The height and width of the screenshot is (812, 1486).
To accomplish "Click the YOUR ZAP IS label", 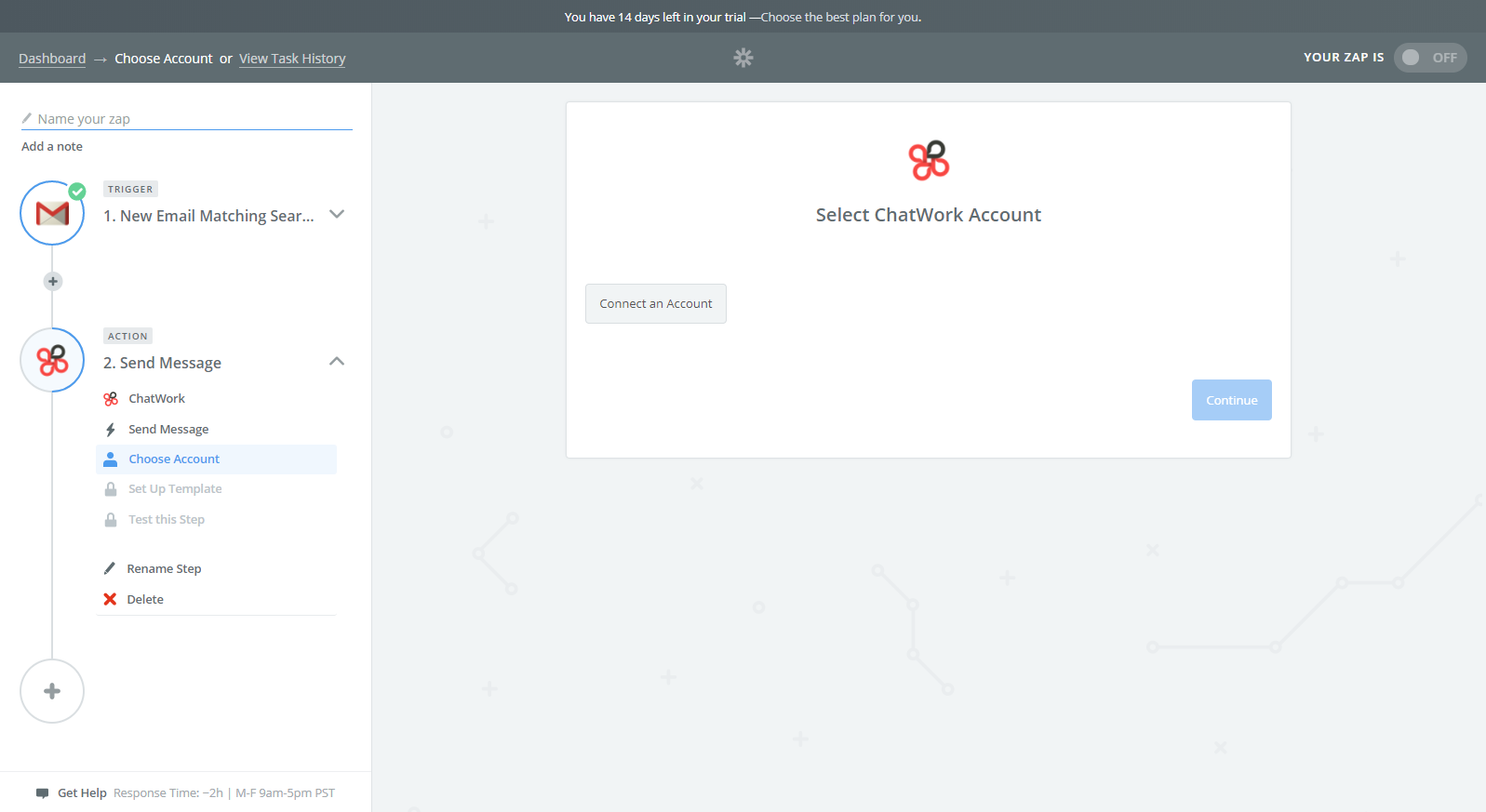I will 1344,58.
